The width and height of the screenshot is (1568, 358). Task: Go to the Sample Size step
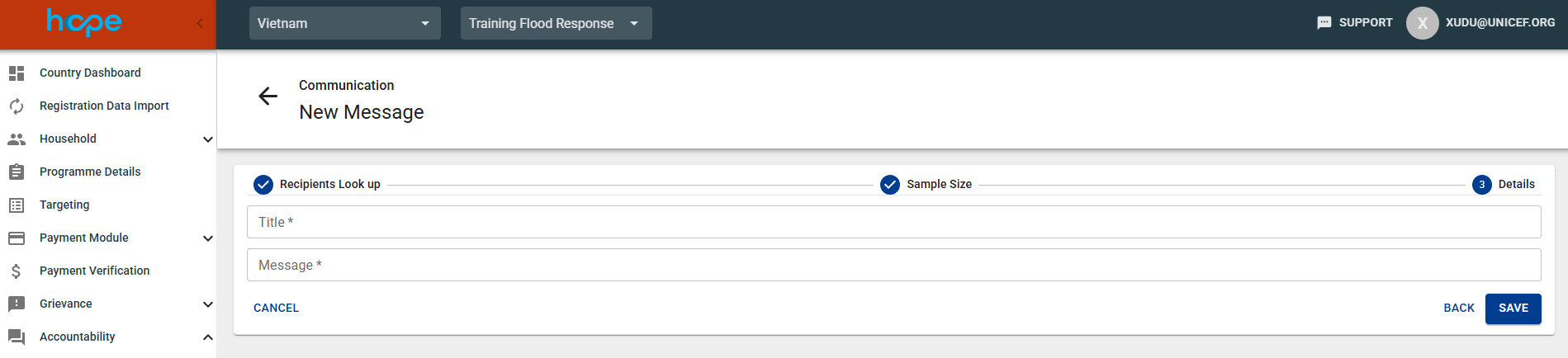click(926, 184)
